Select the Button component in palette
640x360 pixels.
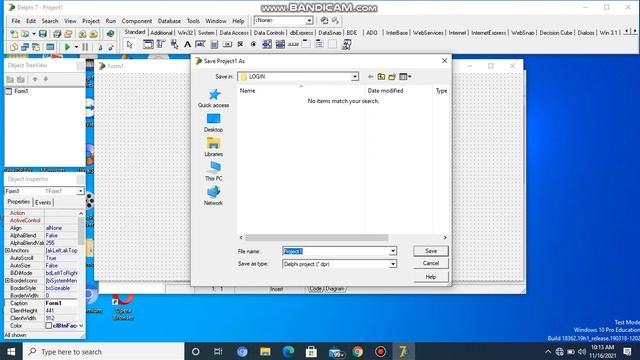tap(227, 44)
